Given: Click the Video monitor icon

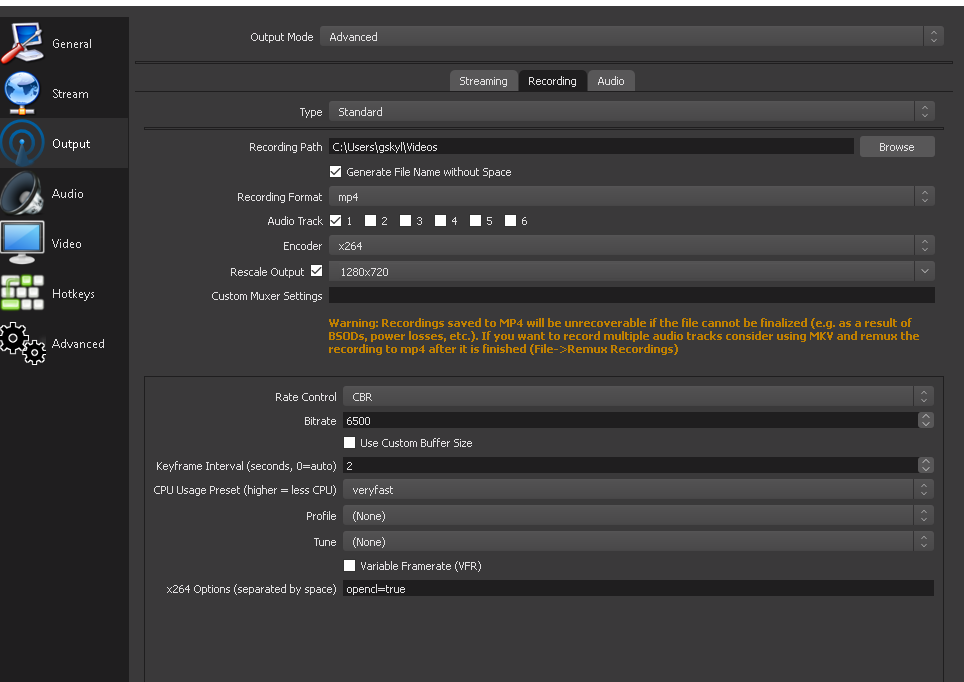Looking at the screenshot, I should click(x=23, y=243).
